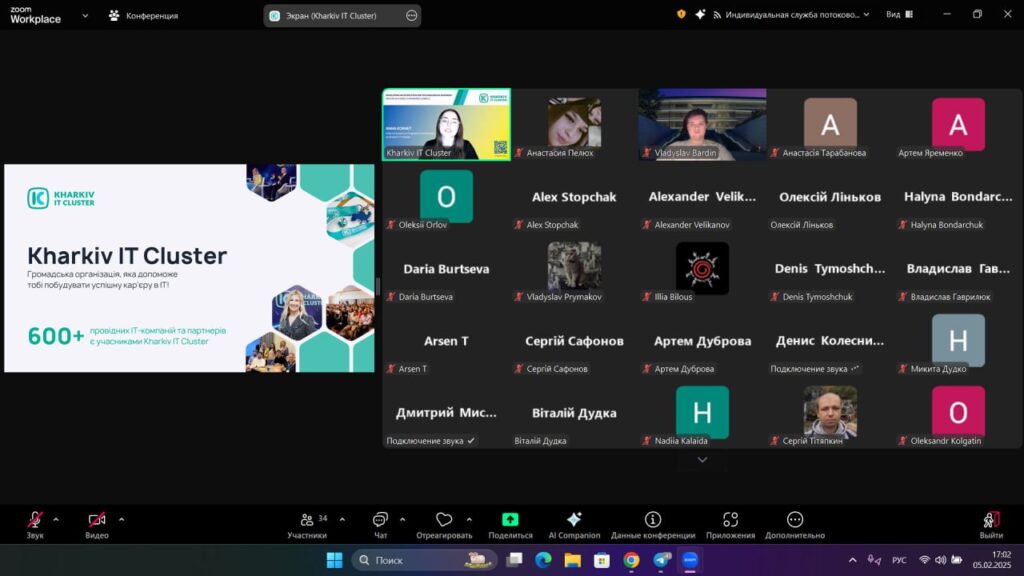Click the orange security shield icon
This screenshot has height=576, width=1024.
point(681,14)
